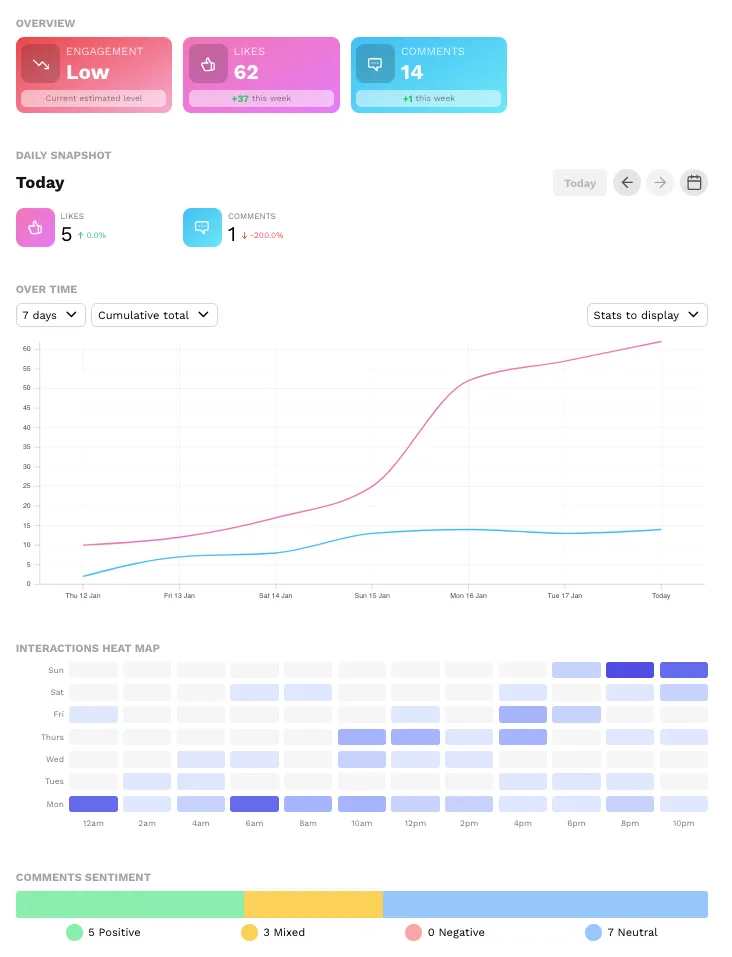Click the '+37 this week' likes badge
Viewport: 732px width, 957px height.
click(261, 99)
